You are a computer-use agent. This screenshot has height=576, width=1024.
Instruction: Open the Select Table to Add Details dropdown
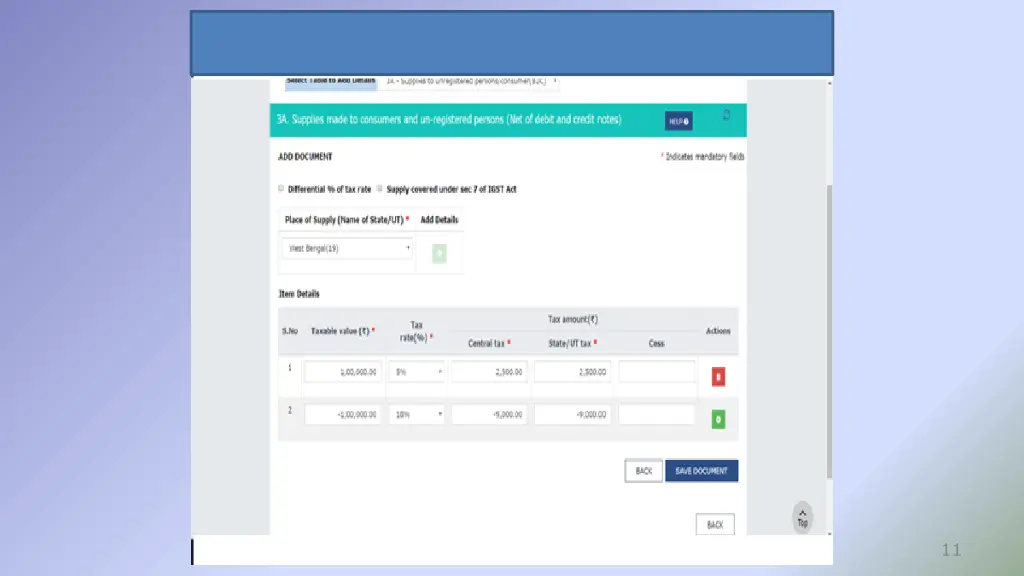point(468,80)
